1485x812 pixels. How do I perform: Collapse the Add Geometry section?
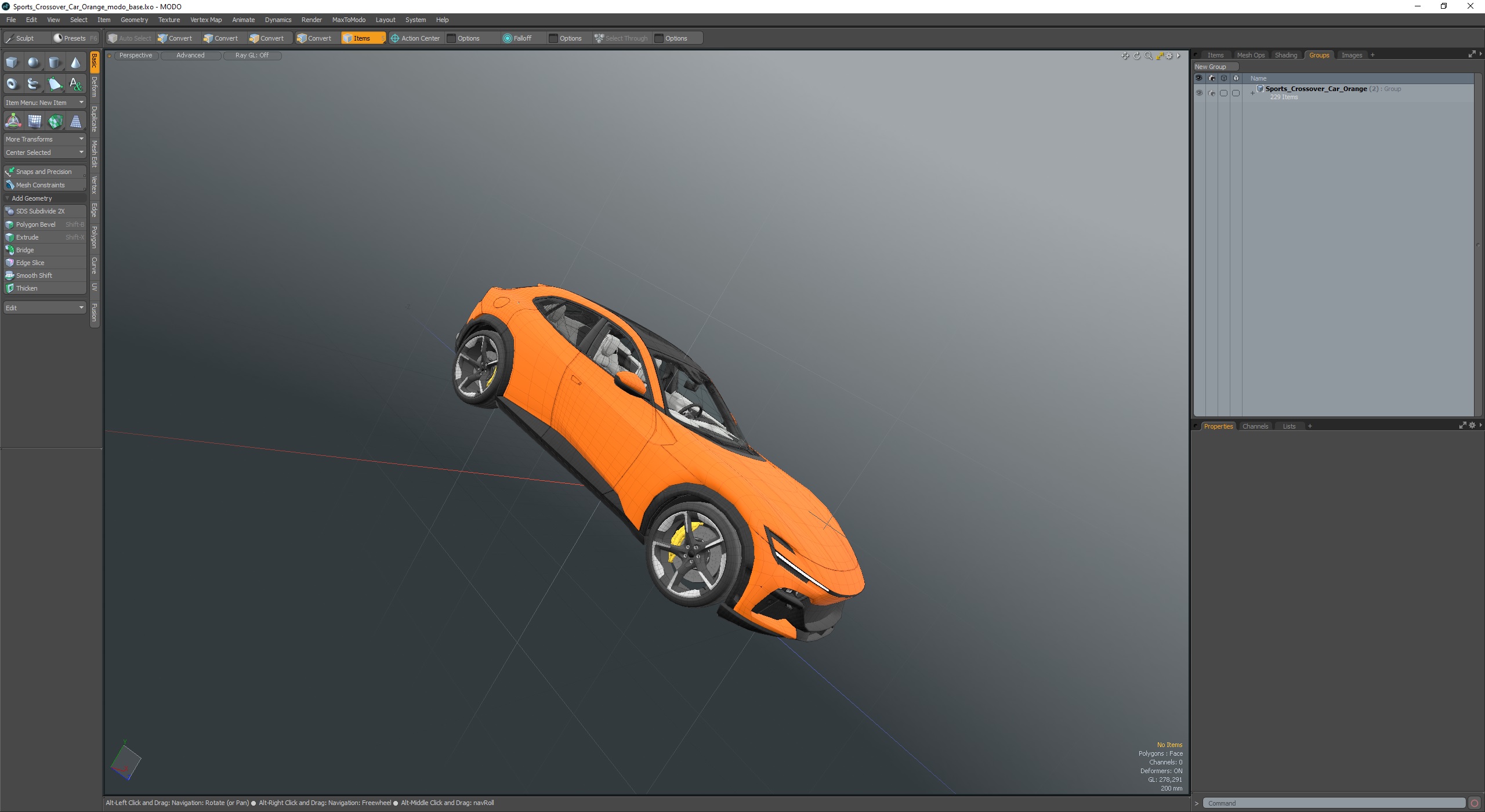pos(45,198)
